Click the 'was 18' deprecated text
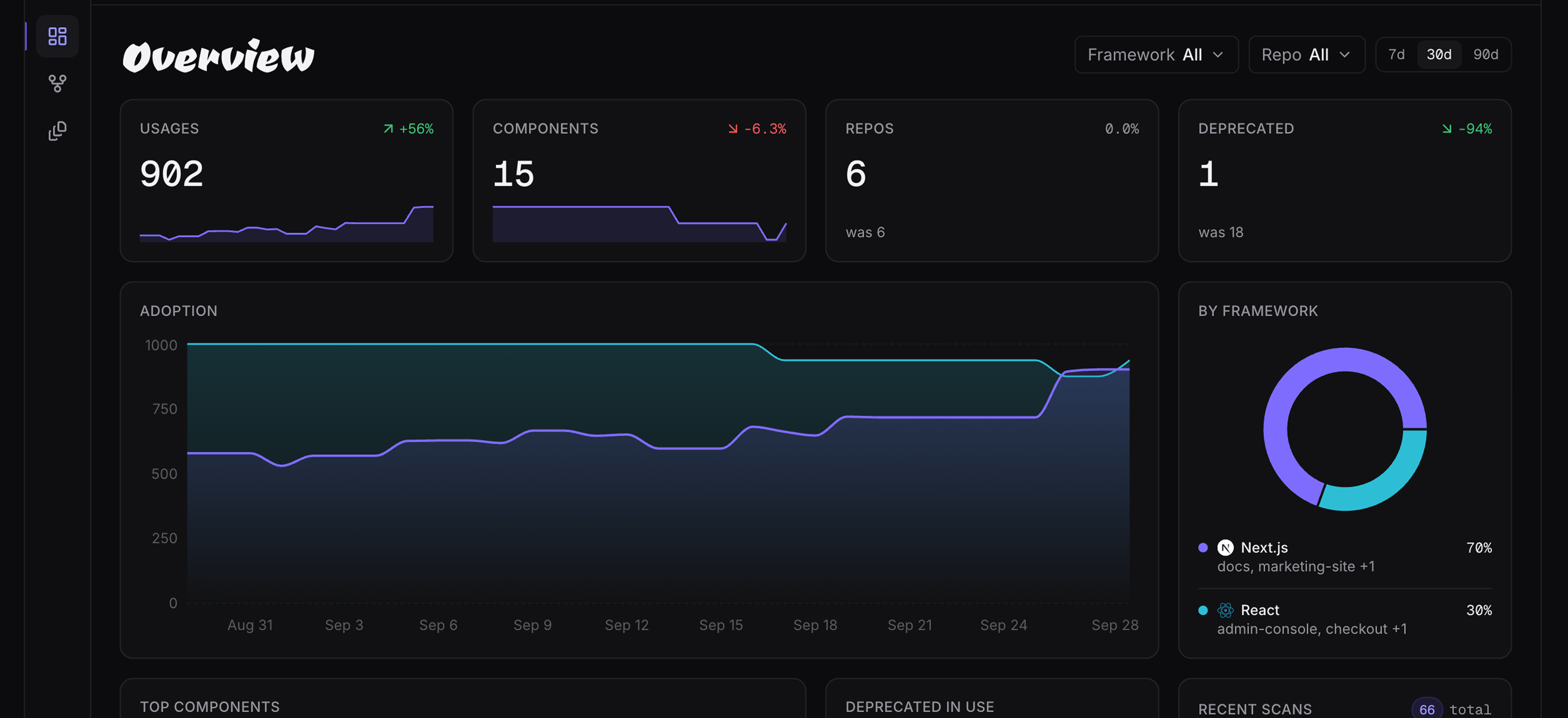Image resolution: width=1568 pixels, height=718 pixels. point(1220,232)
